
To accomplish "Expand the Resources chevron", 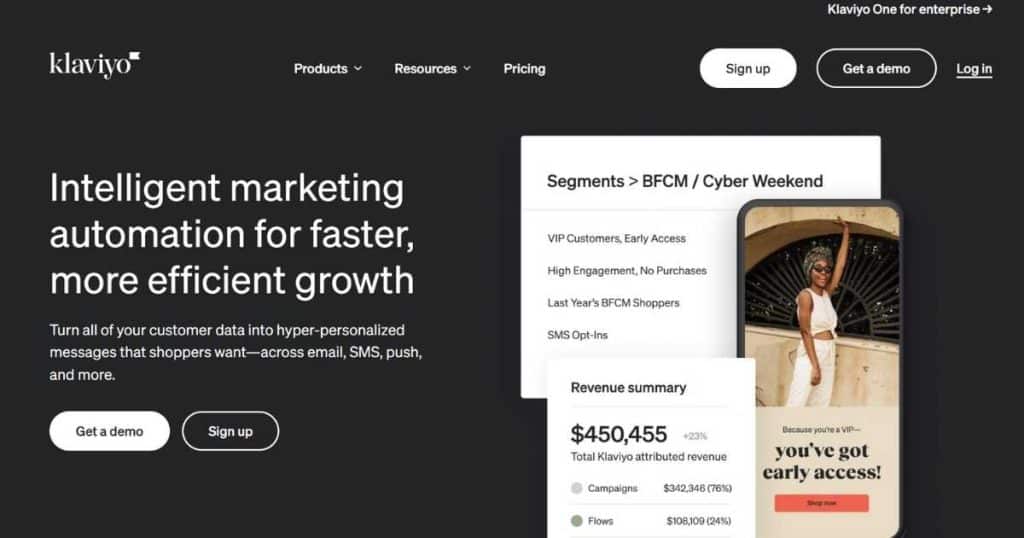I will pos(467,69).
